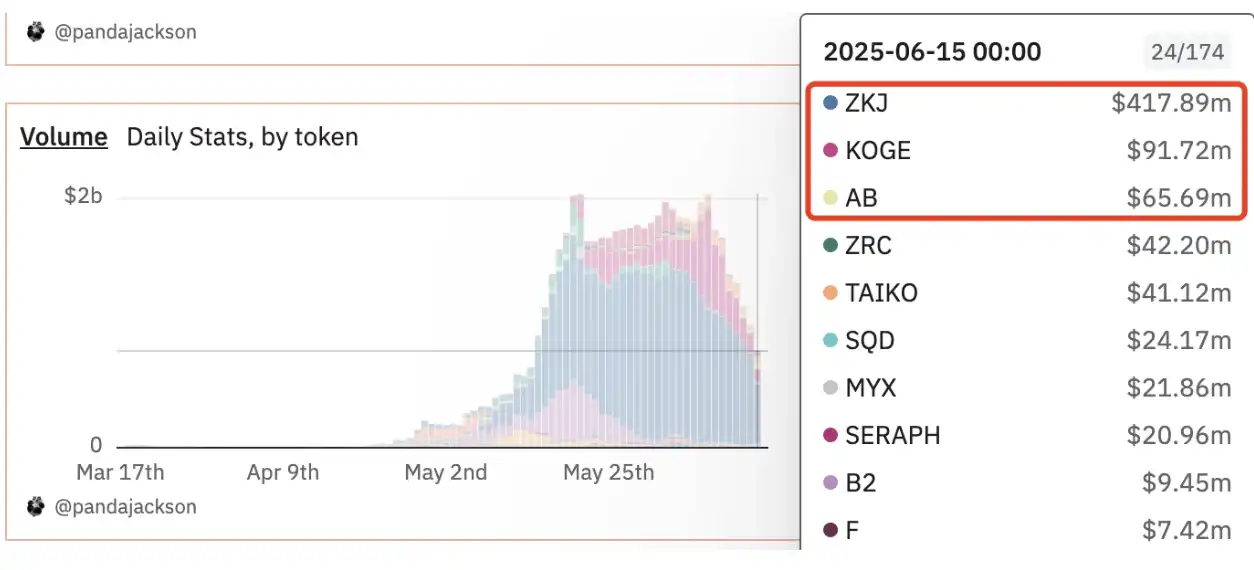Image resolution: width=1254 pixels, height=570 pixels.
Task: Click the AB yellow legend dot
Action: 830,198
